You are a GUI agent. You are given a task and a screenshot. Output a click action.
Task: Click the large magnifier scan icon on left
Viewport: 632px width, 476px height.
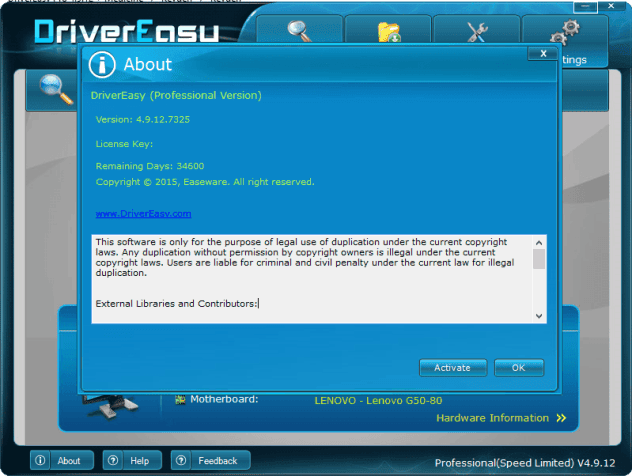(56, 89)
